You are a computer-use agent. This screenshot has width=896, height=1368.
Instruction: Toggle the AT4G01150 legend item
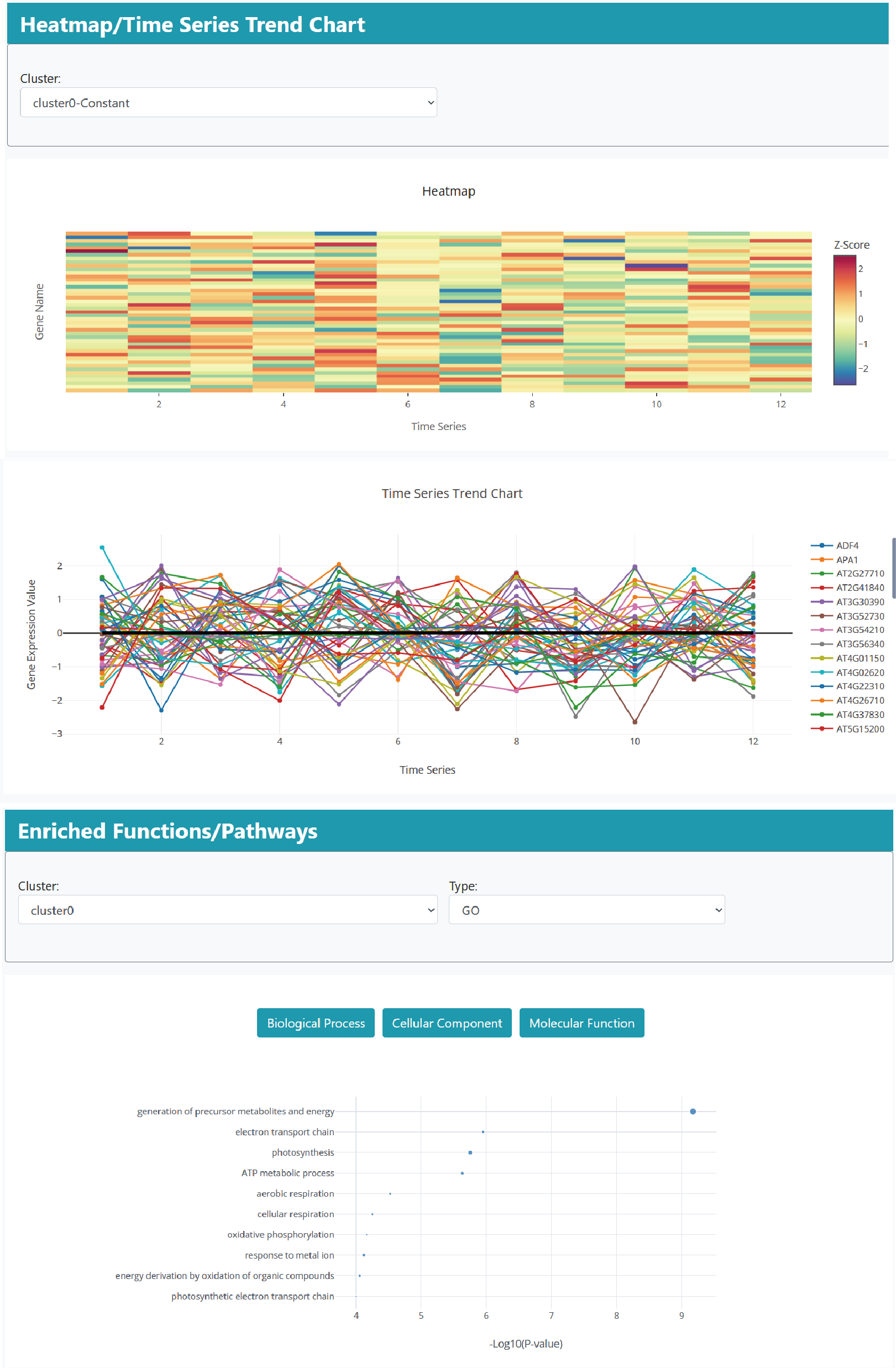tap(859, 658)
